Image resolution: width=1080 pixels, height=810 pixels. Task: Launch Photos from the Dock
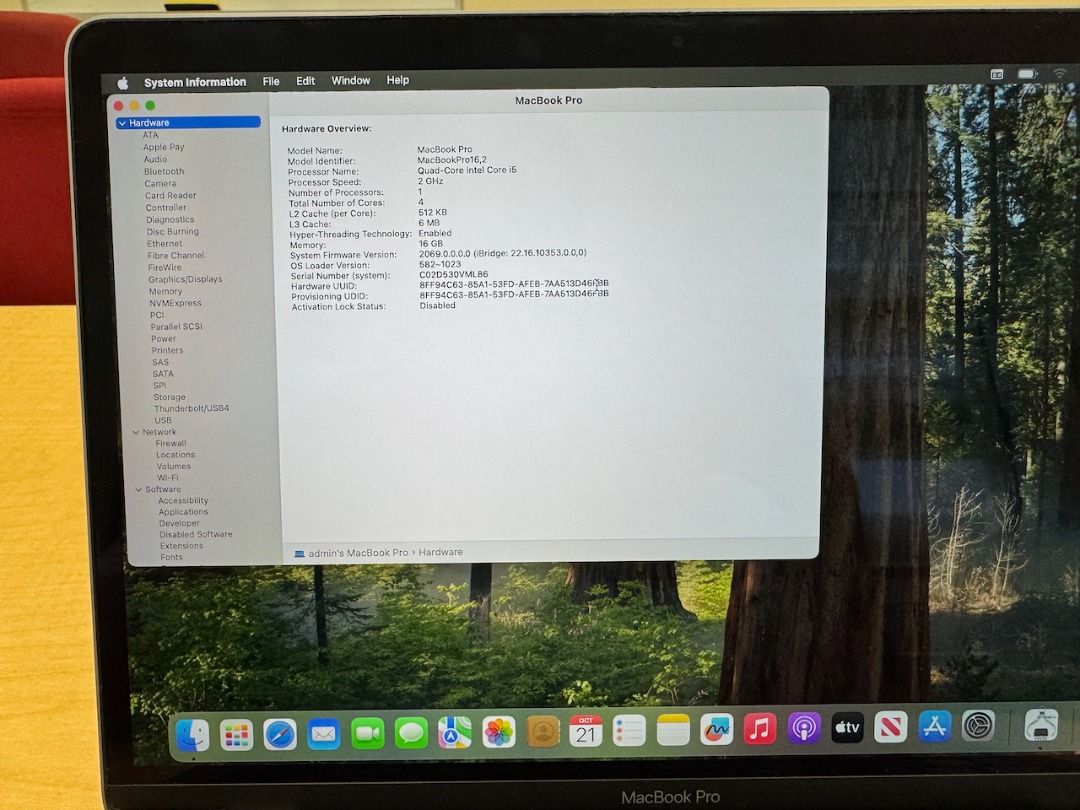tap(499, 732)
